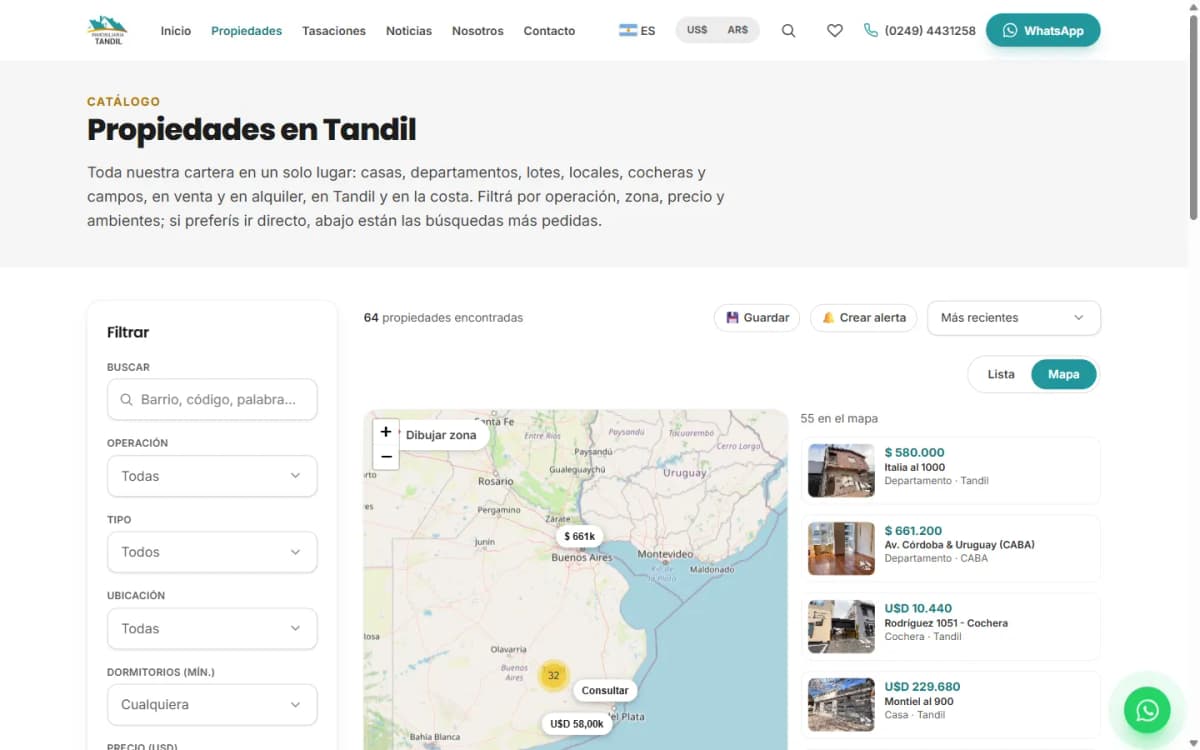Open Propiedades menu item
The height and width of the screenshot is (750, 1200).
click(x=246, y=31)
